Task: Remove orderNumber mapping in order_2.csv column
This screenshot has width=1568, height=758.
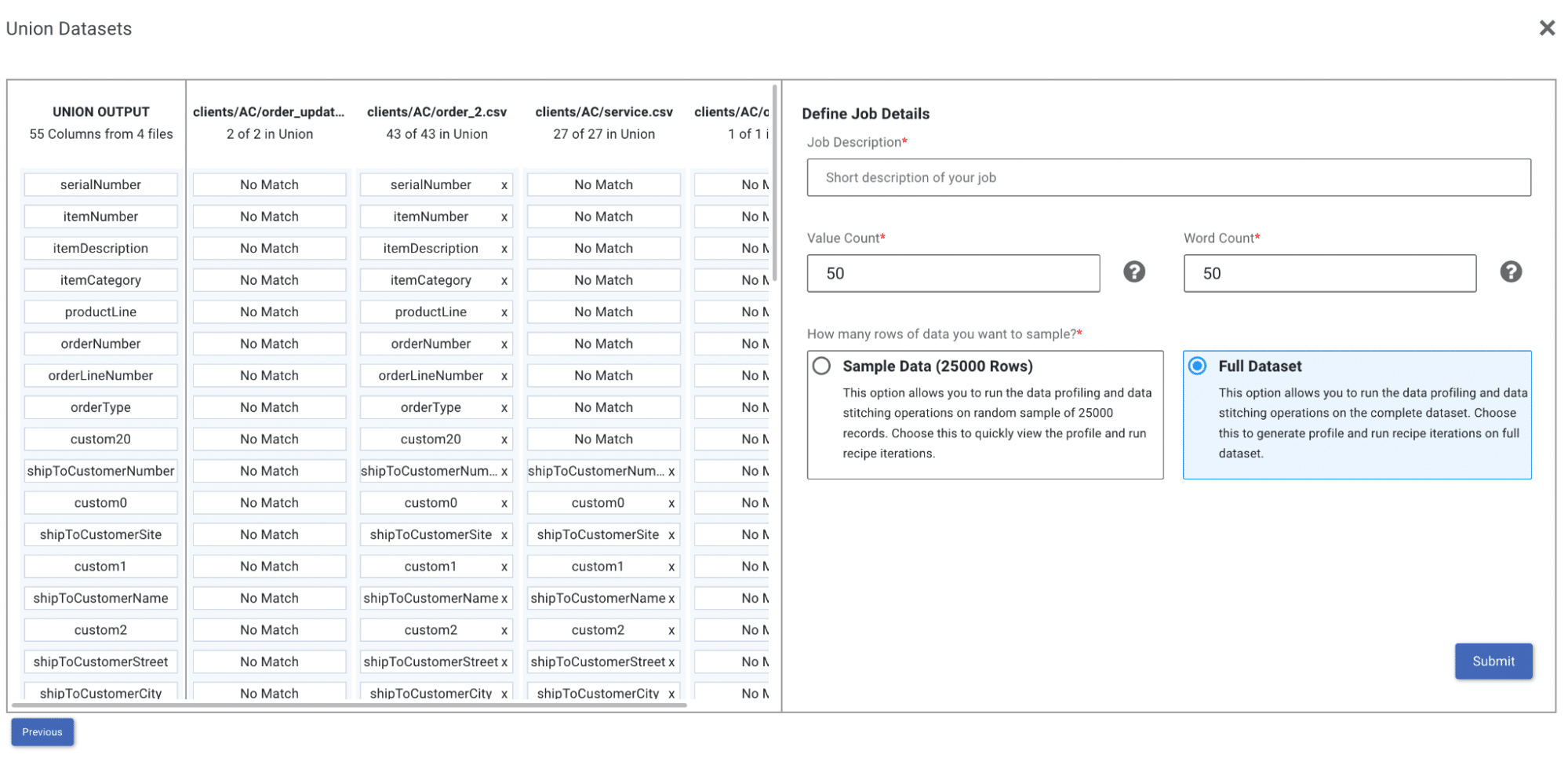Action: [504, 344]
